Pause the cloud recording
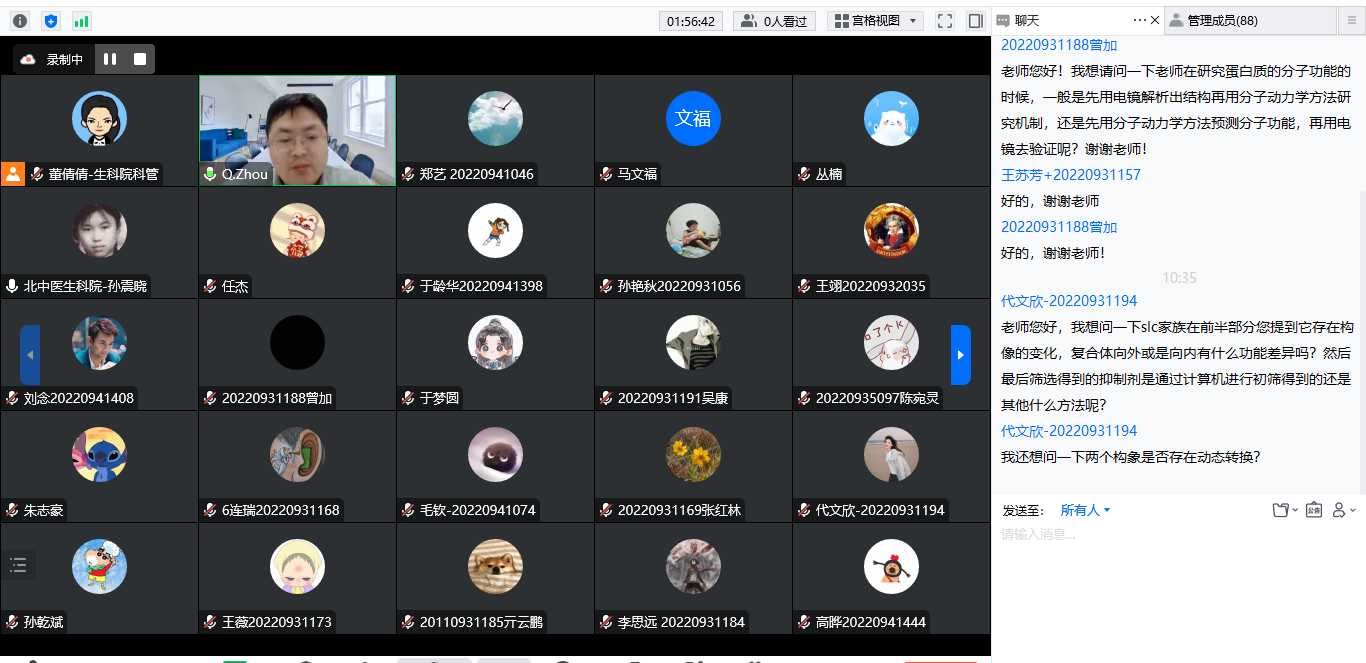The image size is (1366, 663). tap(110, 59)
